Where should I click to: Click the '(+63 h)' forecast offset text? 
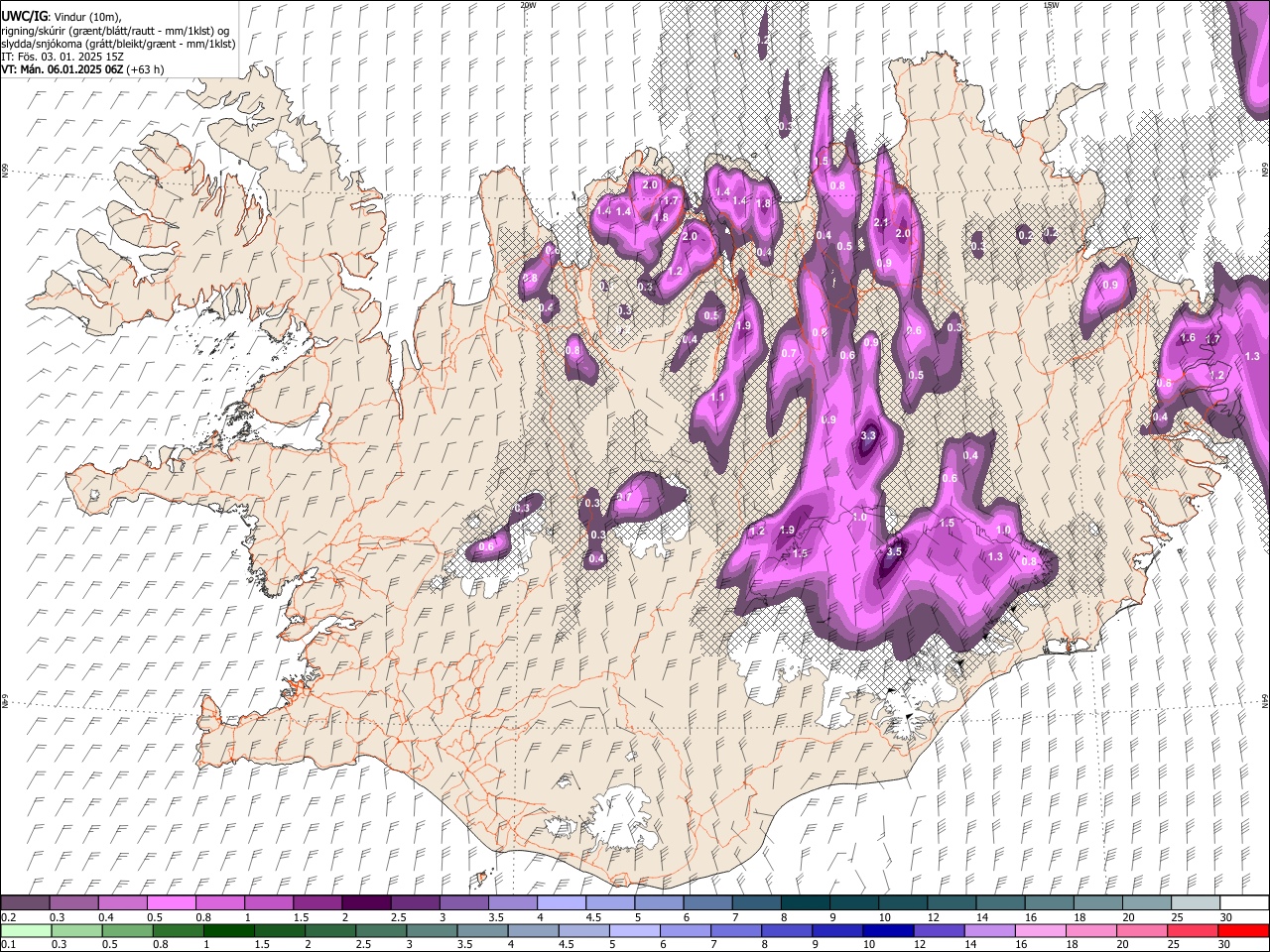coord(145,69)
